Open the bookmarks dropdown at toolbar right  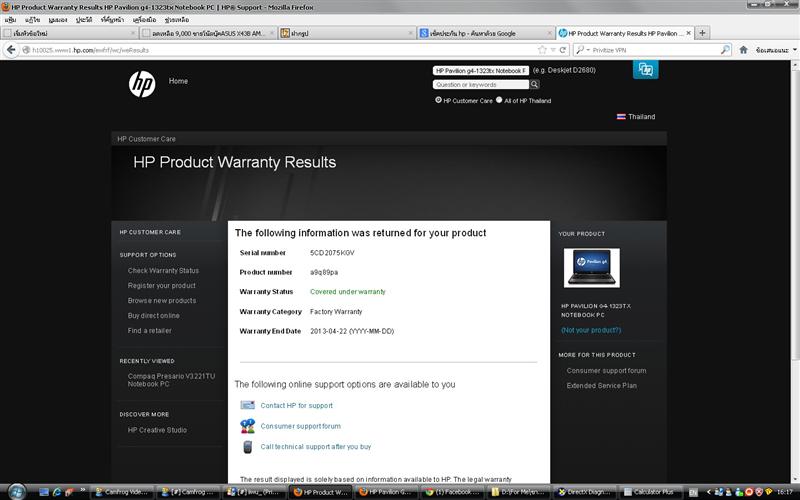coord(776,50)
